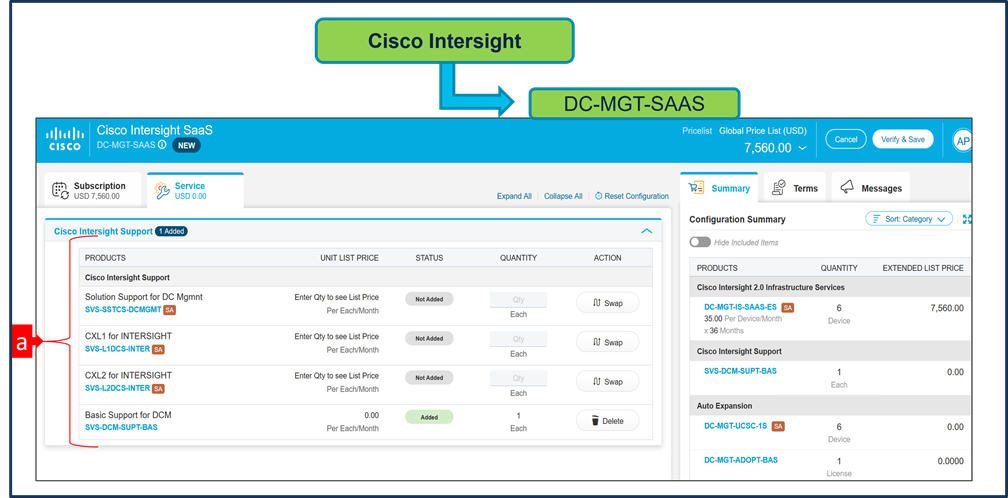Click the 7,560.00 extended list price value
Screen dimensions: 1008x498
[947, 308]
